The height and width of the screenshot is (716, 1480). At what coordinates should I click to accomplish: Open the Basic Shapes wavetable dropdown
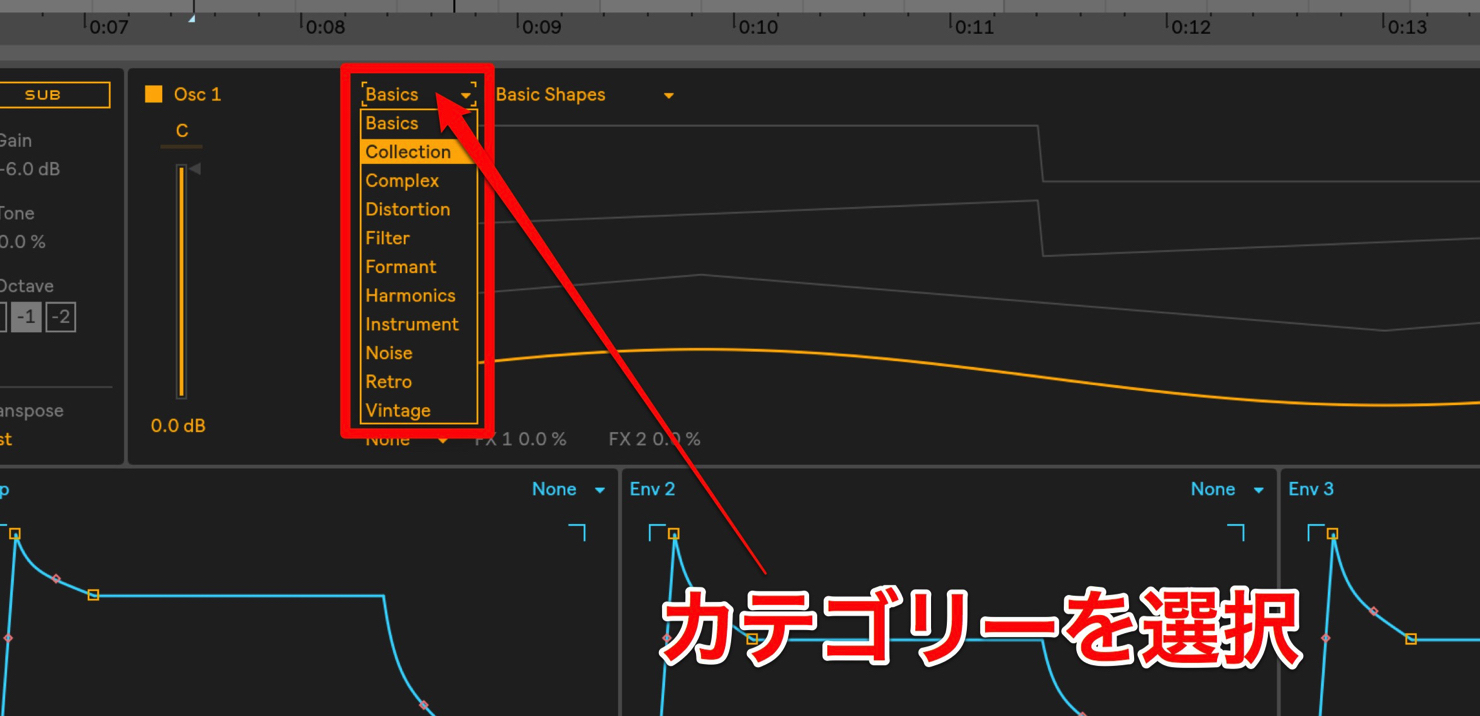585,95
